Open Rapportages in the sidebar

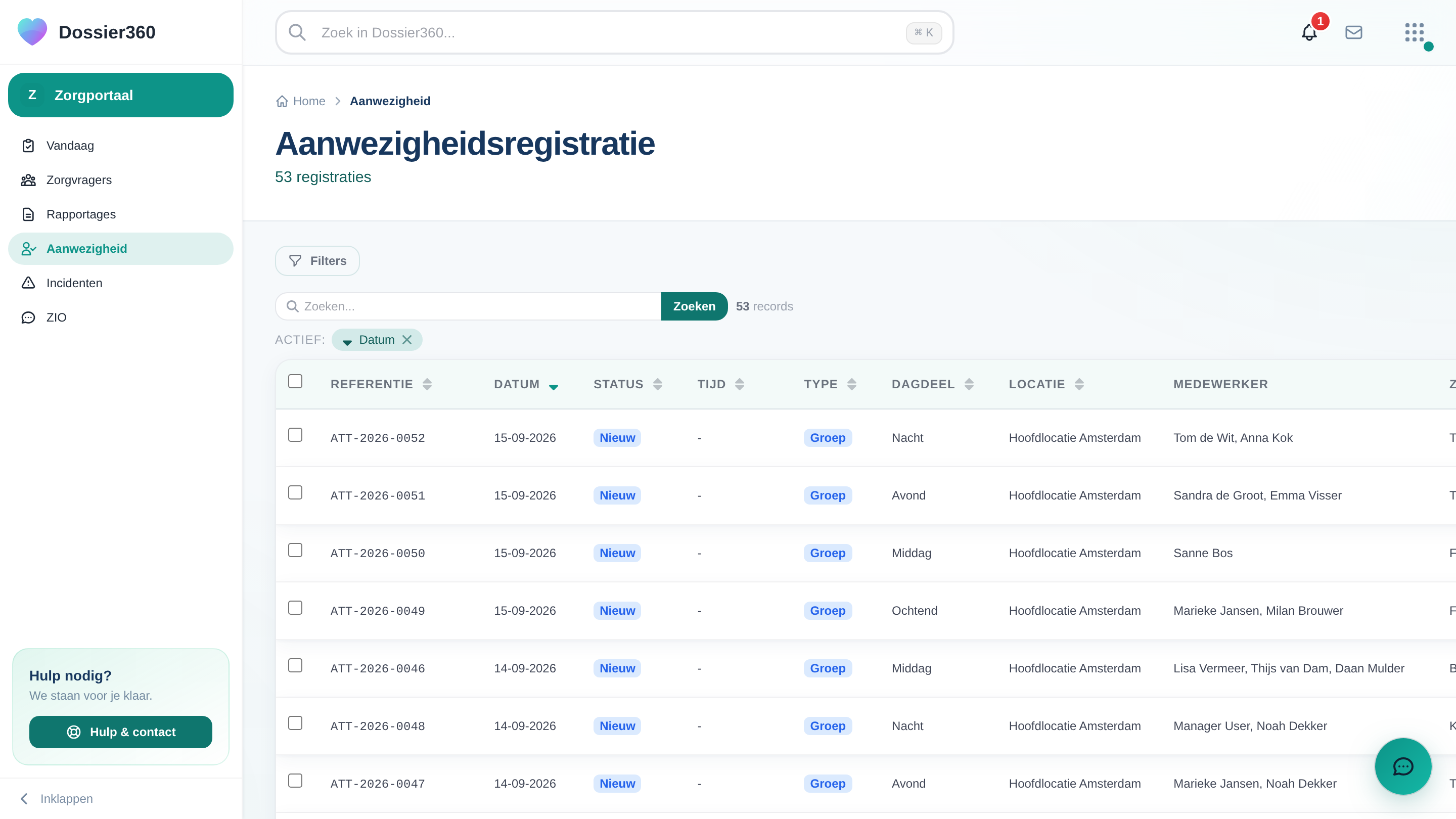pos(120,214)
